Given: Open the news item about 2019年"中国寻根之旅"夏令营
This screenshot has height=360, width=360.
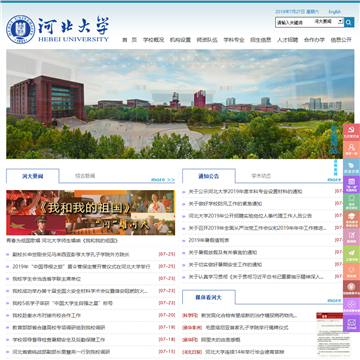Looking at the screenshot, I should (81, 267).
